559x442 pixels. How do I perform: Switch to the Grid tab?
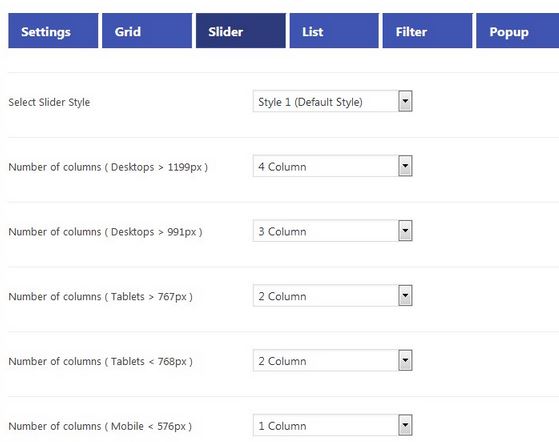click(x=147, y=31)
